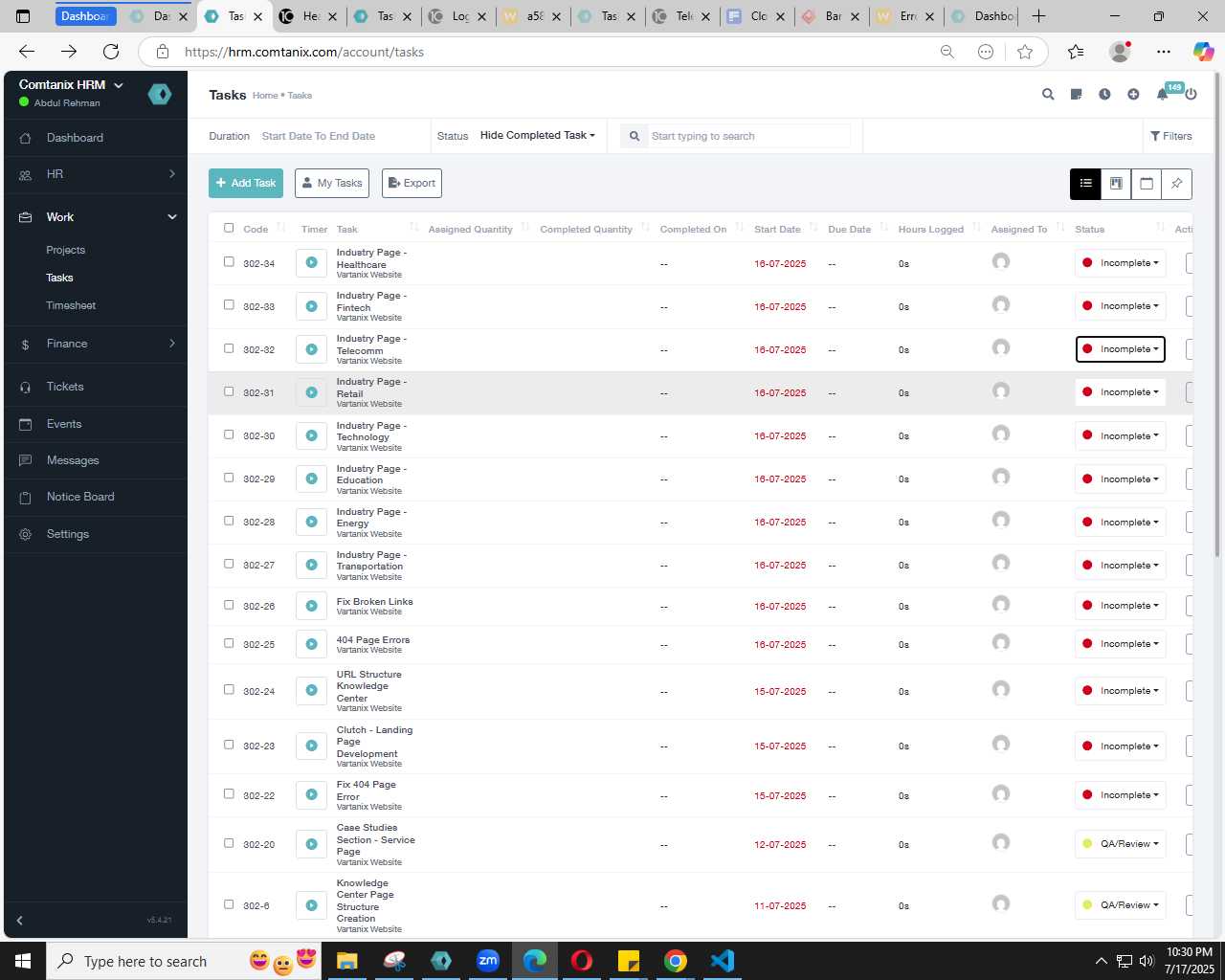Screen dimensions: 1225x980
Task: Open QA/Review status dropdown for task 302-6
Action: pyautogui.click(x=1120, y=905)
